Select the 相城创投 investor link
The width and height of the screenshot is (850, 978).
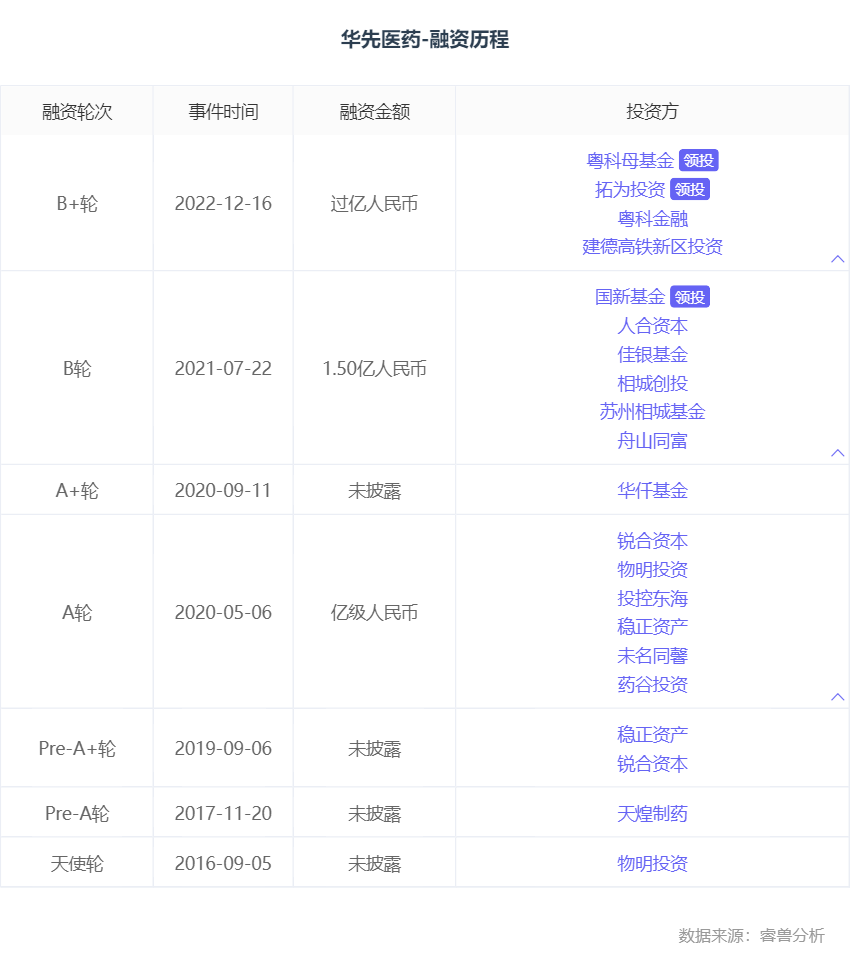click(x=652, y=384)
